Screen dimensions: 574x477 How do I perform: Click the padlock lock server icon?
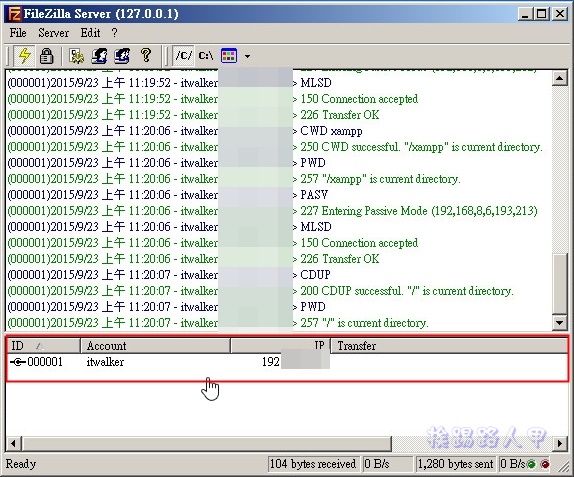(x=46, y=56)
